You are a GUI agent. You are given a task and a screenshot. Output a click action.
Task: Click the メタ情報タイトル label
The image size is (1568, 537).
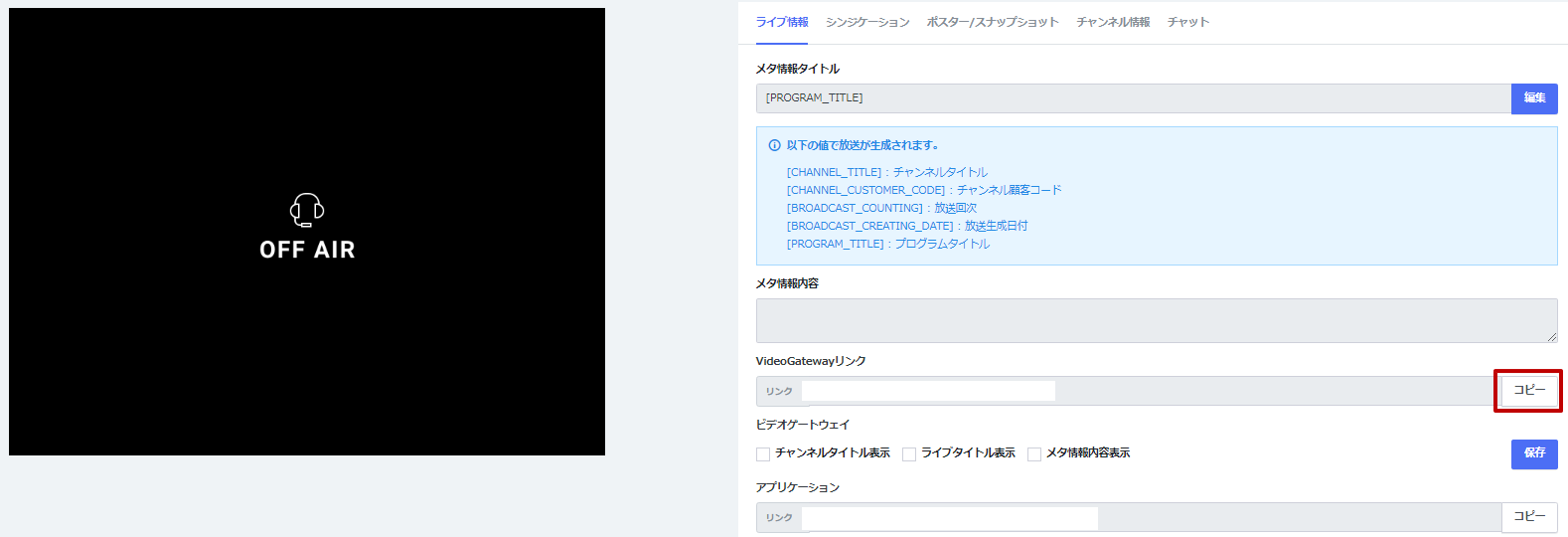[x=797, y=69]
